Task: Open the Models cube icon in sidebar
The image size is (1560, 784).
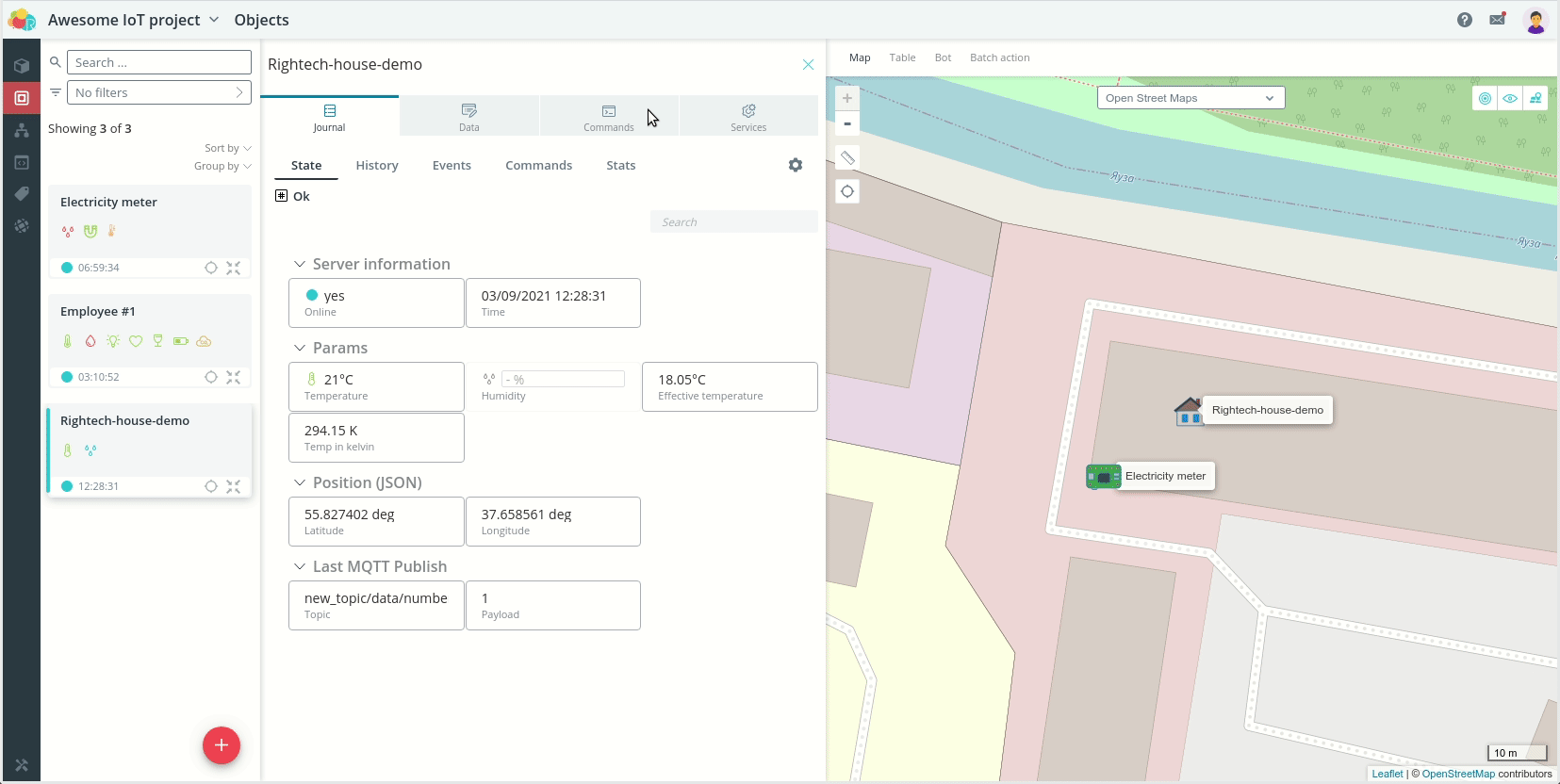Action: (22, 66)
